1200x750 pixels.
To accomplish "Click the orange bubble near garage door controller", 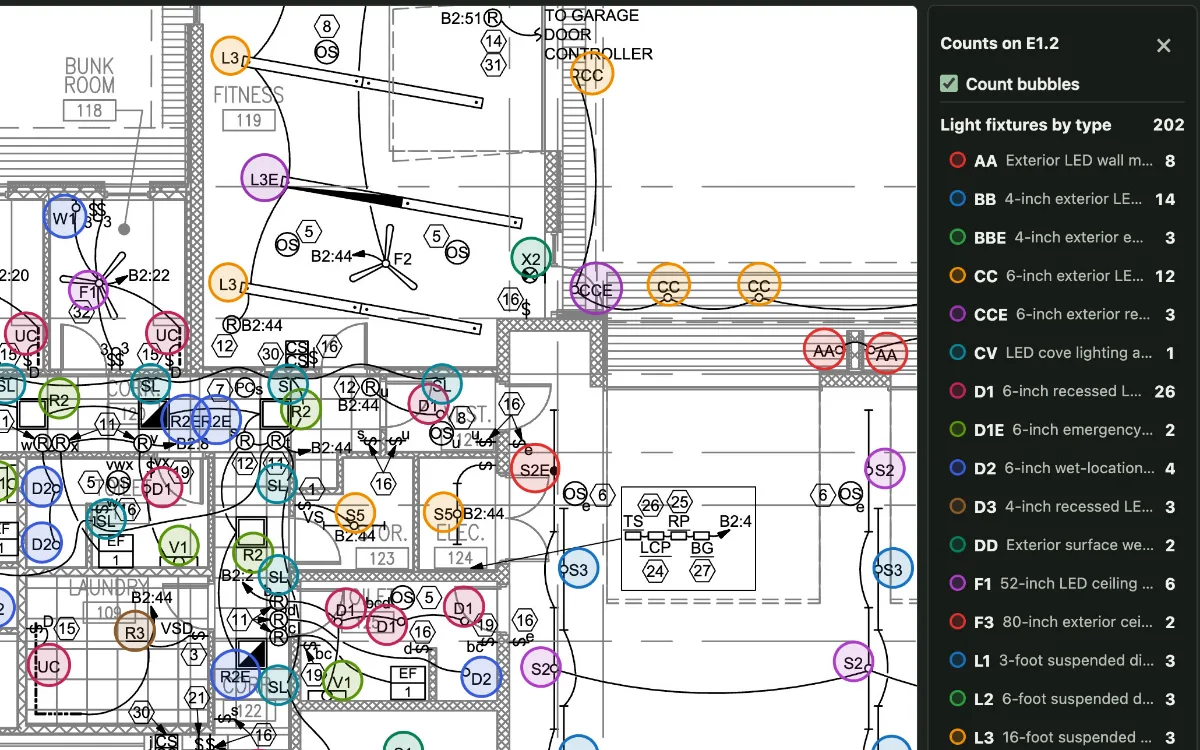I will [x=592, y=74].
